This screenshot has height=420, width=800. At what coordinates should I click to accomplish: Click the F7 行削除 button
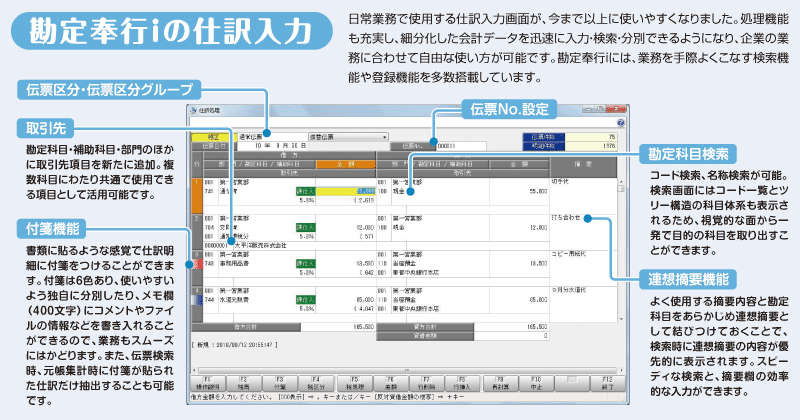tap(427, 384)
